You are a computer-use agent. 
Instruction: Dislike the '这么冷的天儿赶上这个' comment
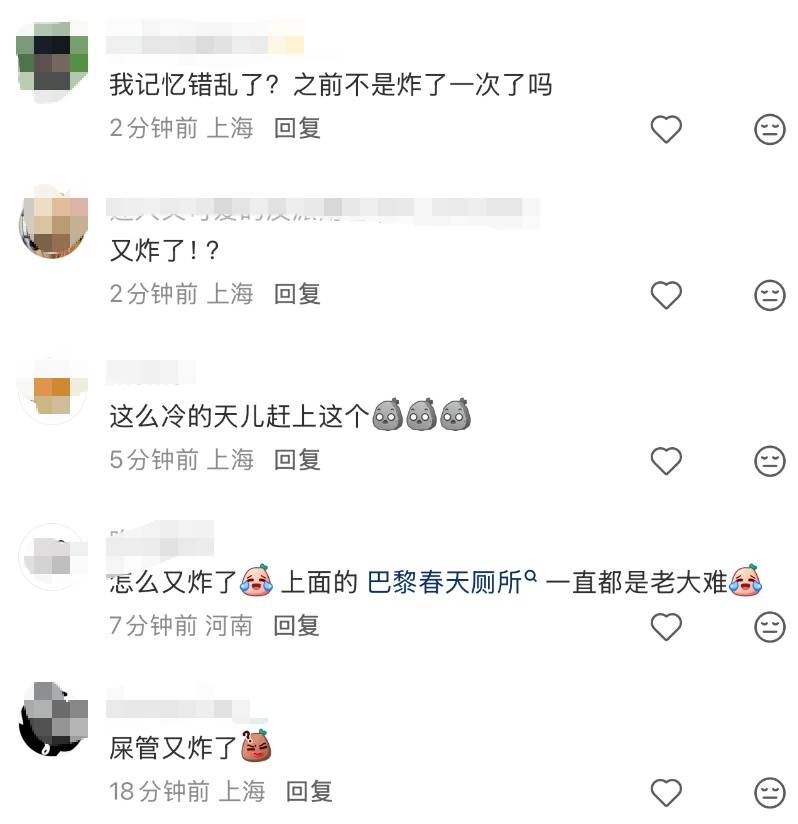click(770, 461)
